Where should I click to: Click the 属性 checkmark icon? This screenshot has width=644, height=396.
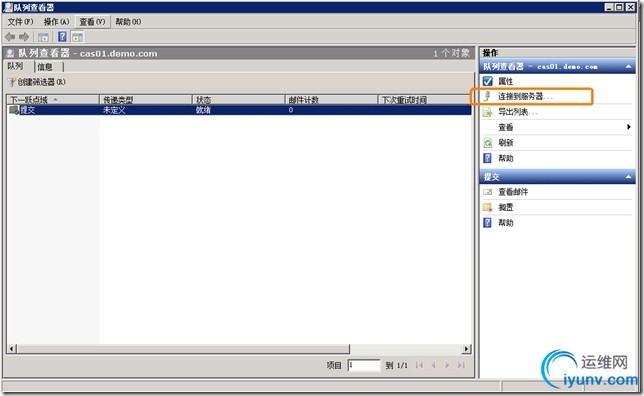click(488, 81)
